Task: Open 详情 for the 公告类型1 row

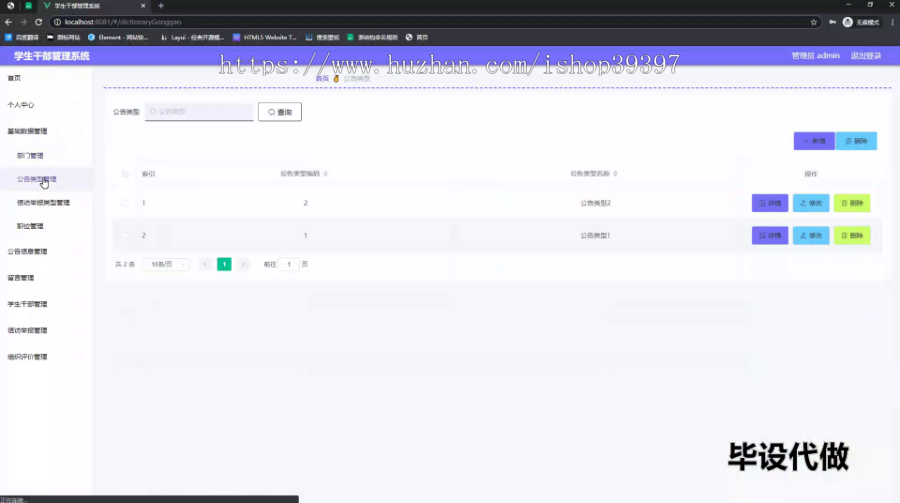Action: point(770,235)
